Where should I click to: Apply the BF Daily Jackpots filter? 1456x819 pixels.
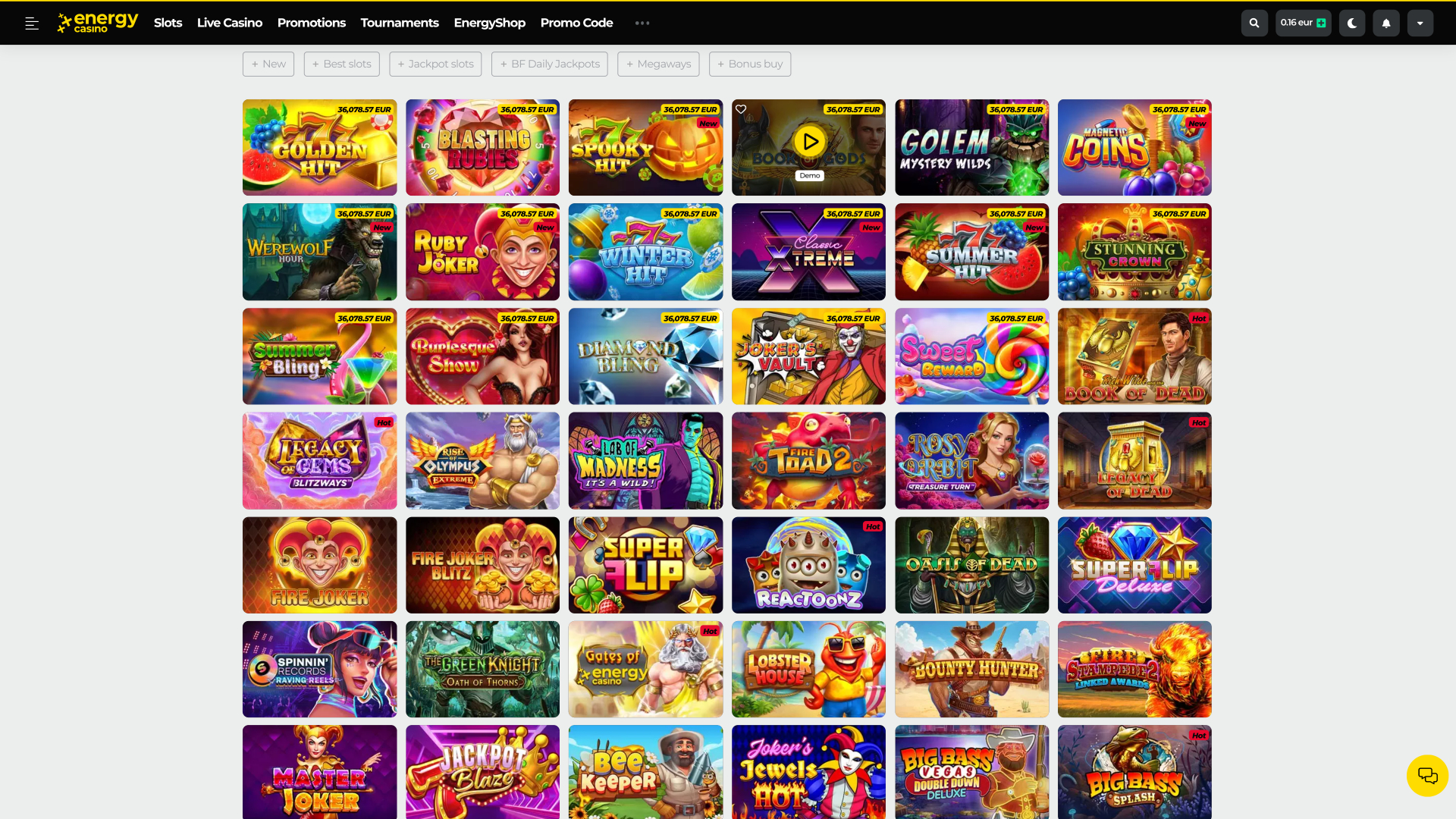coord(549,64)
